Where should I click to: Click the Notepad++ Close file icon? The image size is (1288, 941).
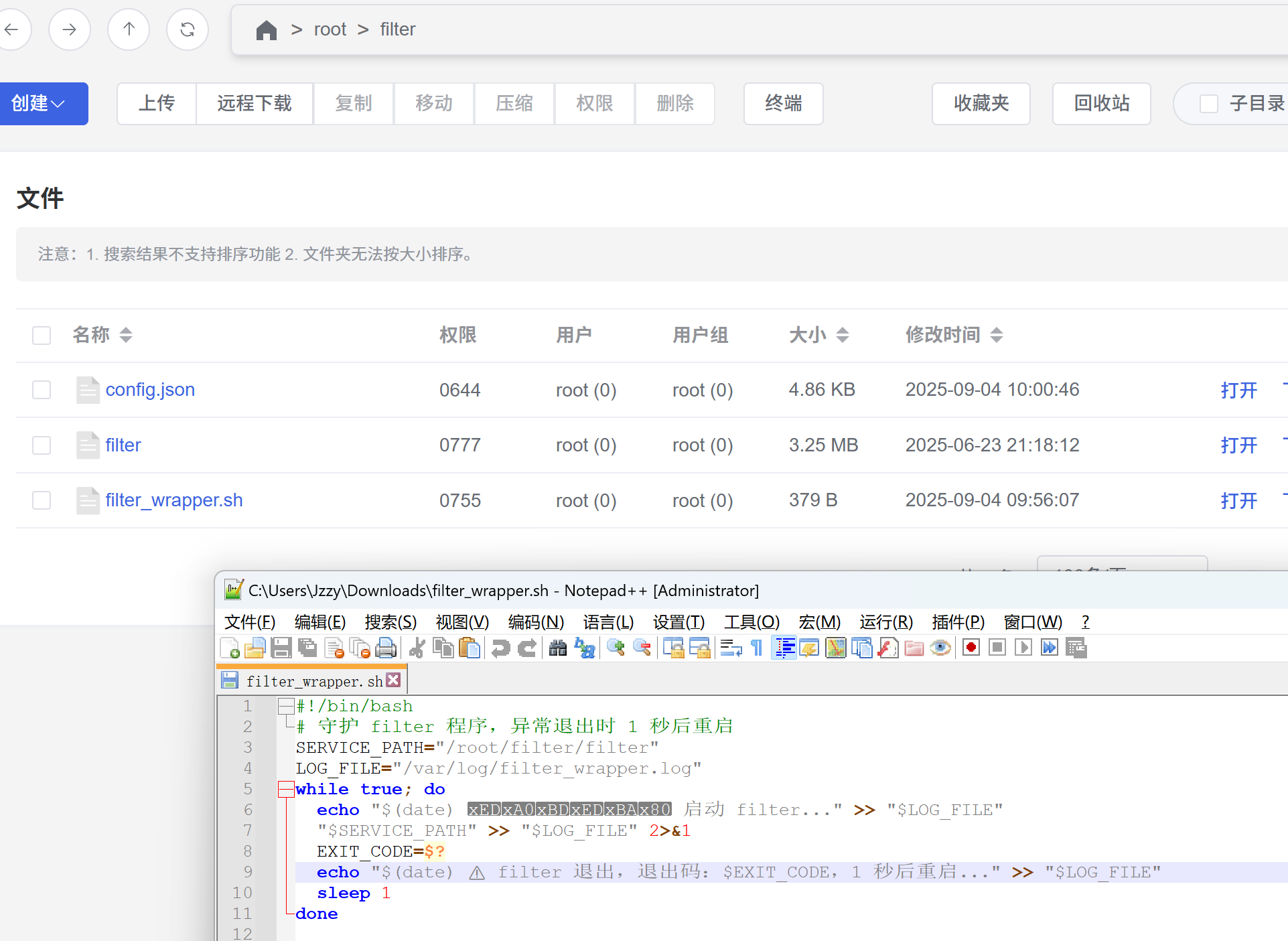pos(334,648)
